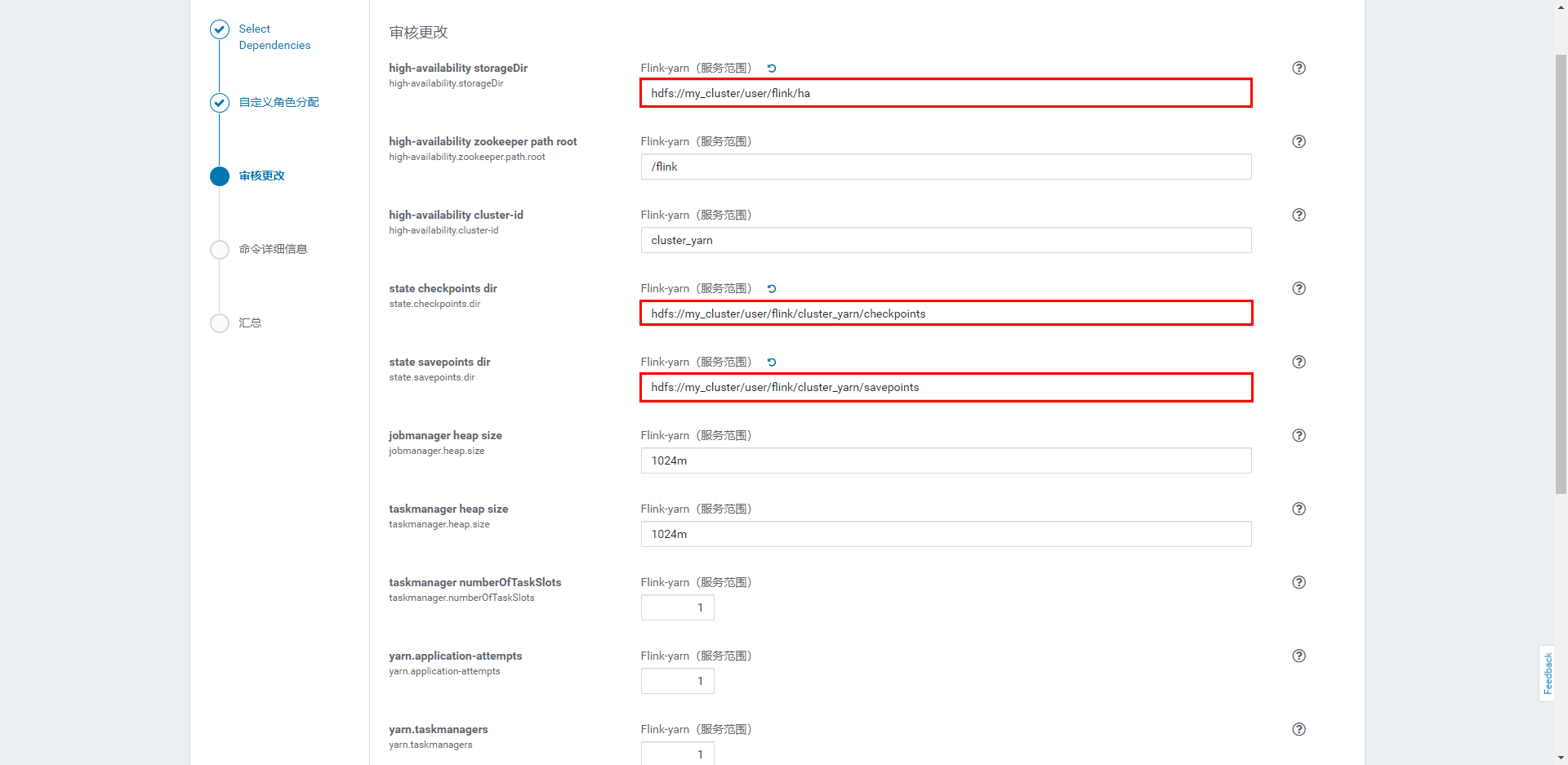Open help for high-availability zookeeper path root
Viewport: 1568px width, 765px height.
click(1298, 141)
